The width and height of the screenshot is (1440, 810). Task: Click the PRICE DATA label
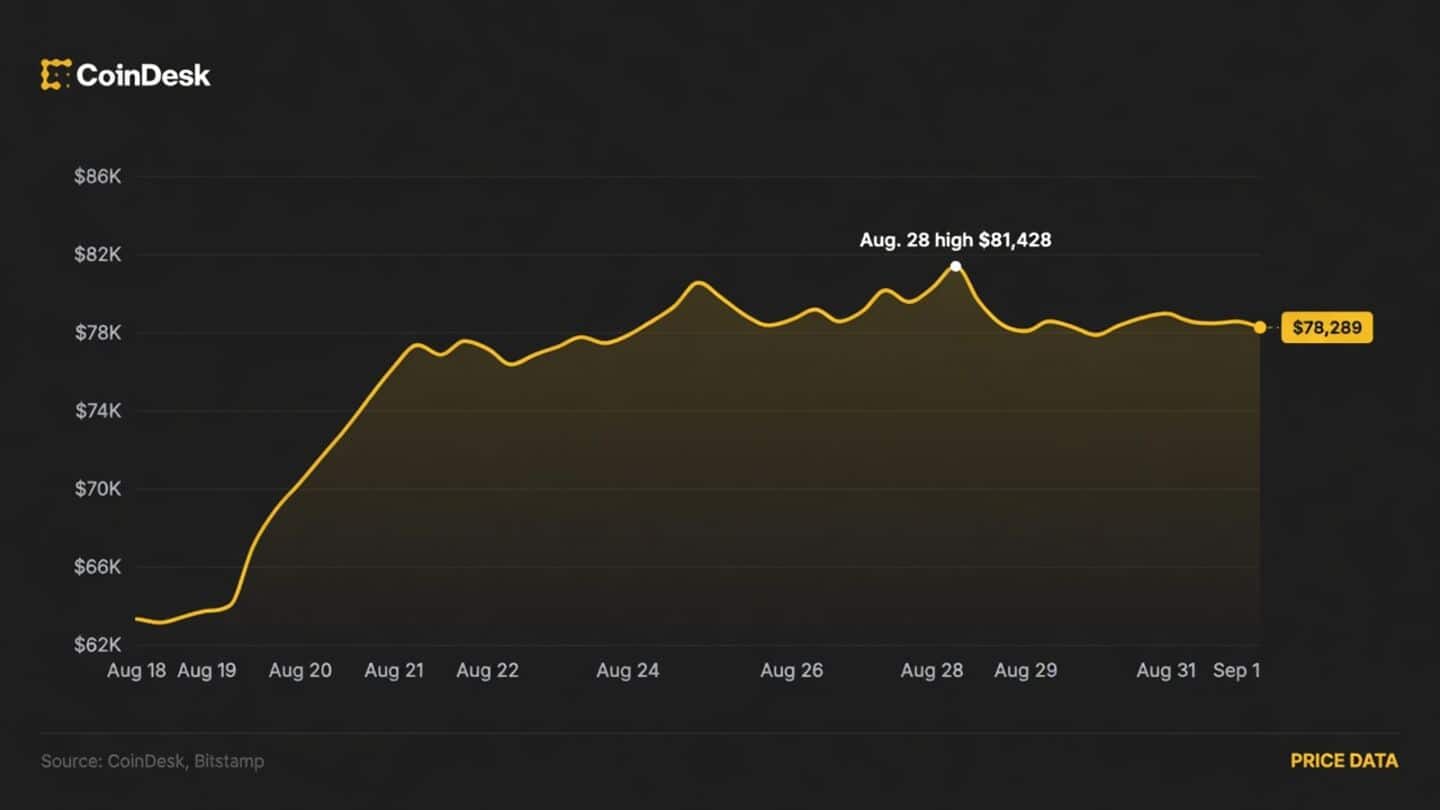coord(1344,761)
